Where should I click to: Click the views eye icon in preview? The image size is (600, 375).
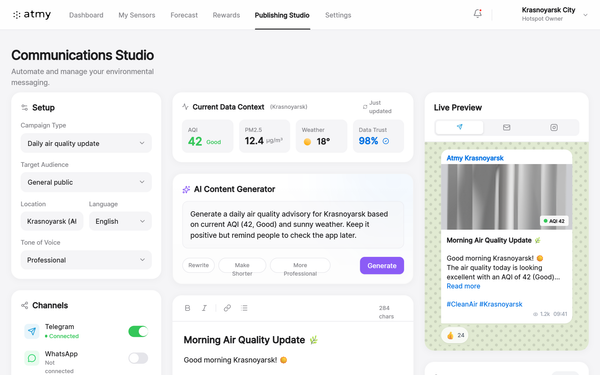[x=535, y=314]
